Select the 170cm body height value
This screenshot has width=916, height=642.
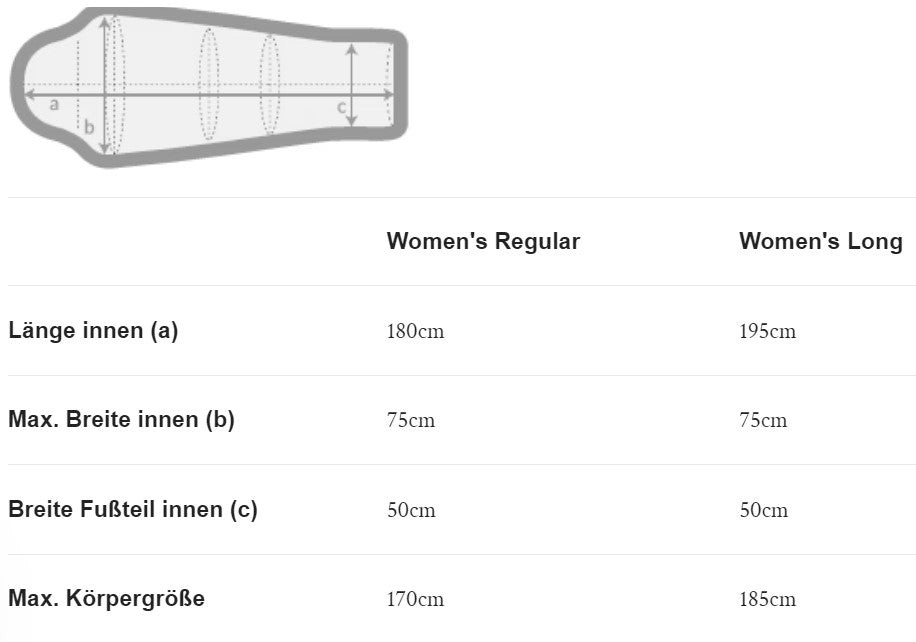[415, 600]
